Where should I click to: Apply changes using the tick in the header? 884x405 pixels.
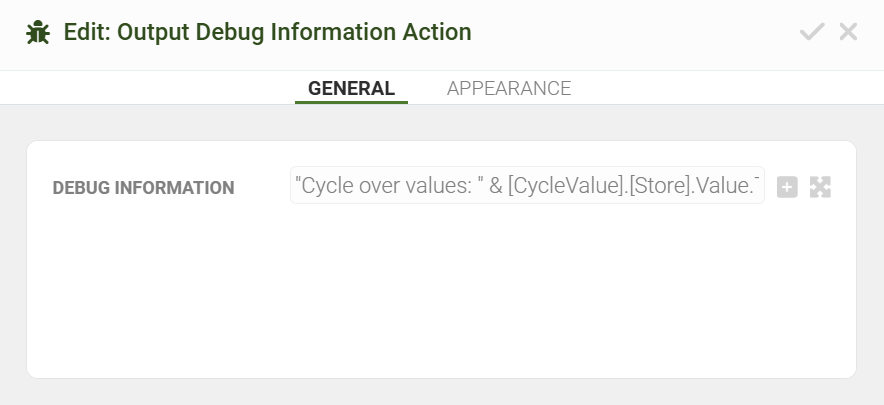pyautogui.click(x=812, y=32)
